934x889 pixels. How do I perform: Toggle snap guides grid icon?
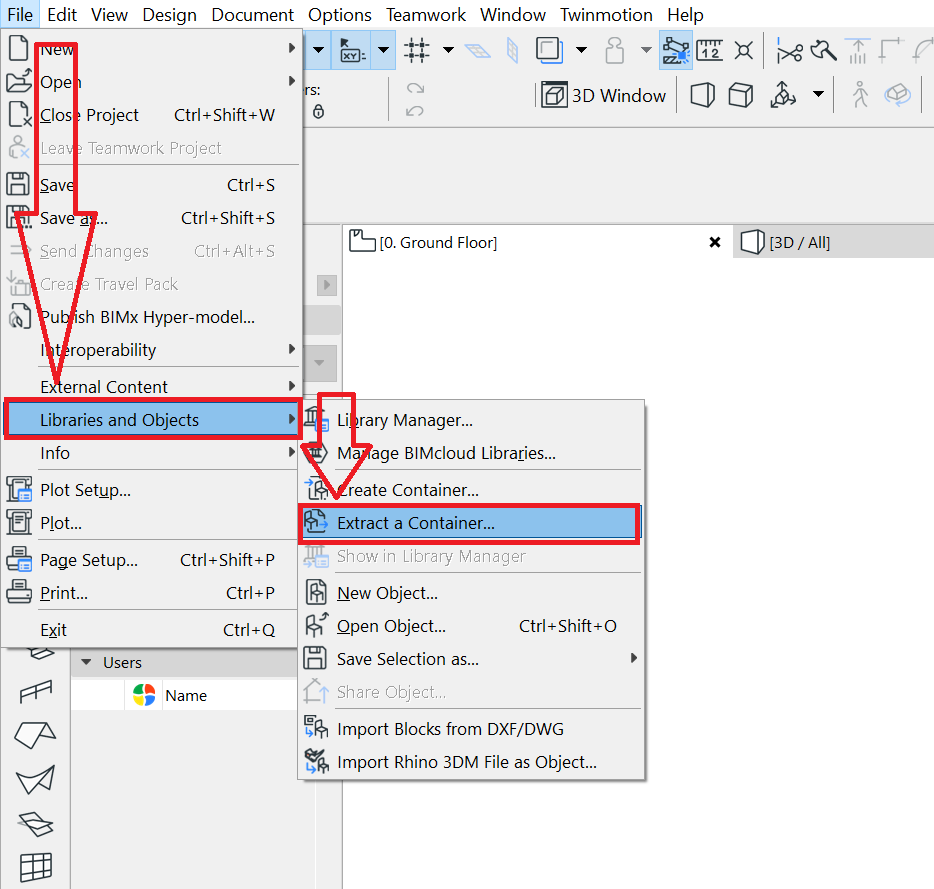point(417,50)
